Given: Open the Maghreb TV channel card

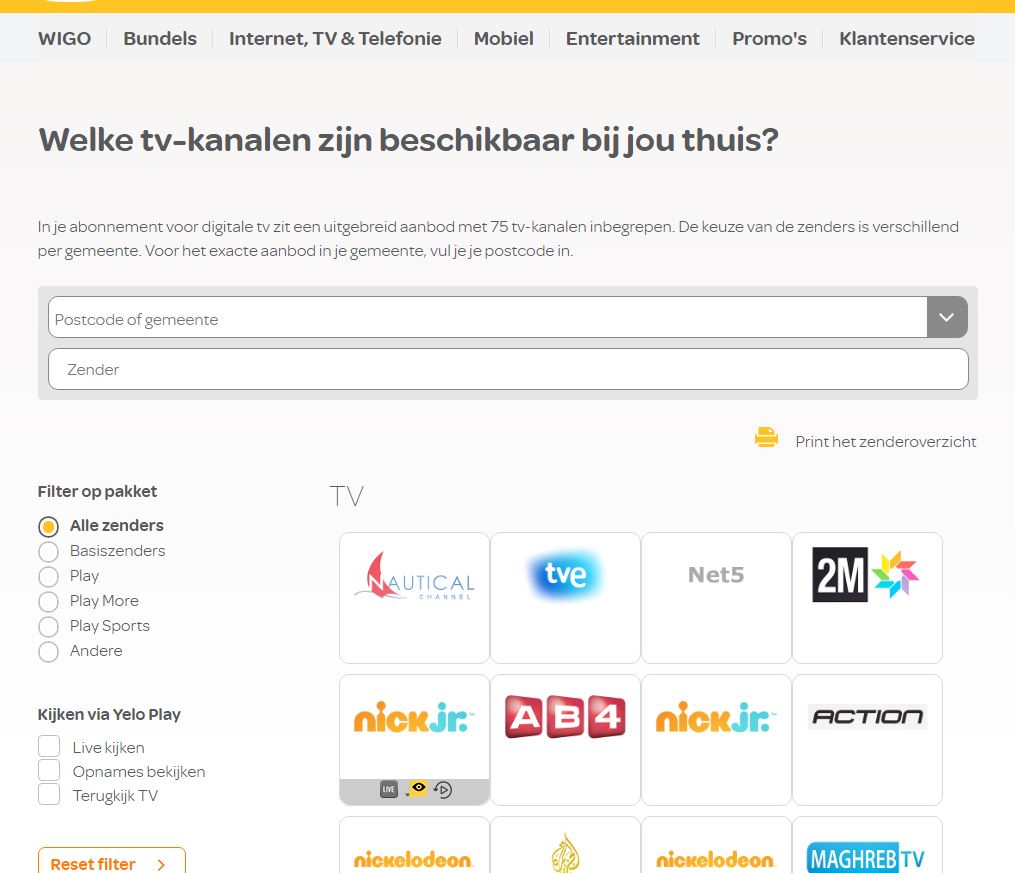Looking at the screenshot, I should [867, 845].
